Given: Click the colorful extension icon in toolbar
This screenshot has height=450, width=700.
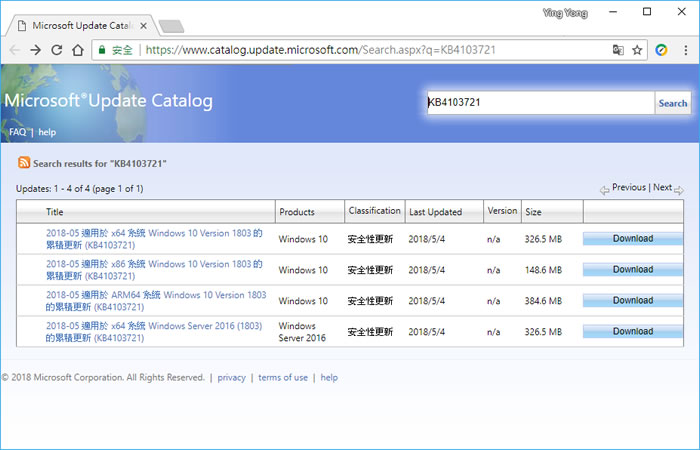Looking at the screenshot, I should click(661, 50).
